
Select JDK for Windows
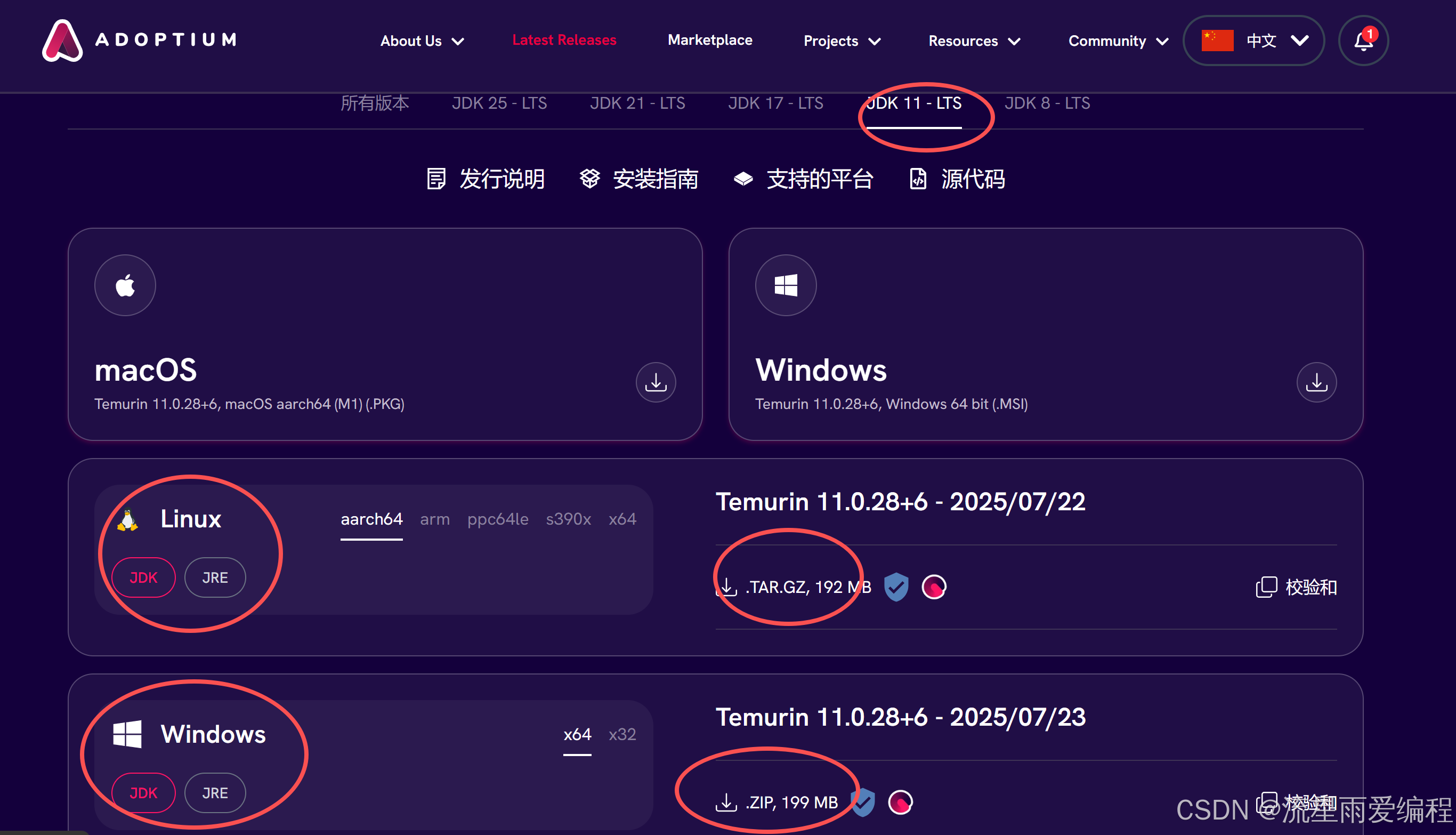click(143, 792)
